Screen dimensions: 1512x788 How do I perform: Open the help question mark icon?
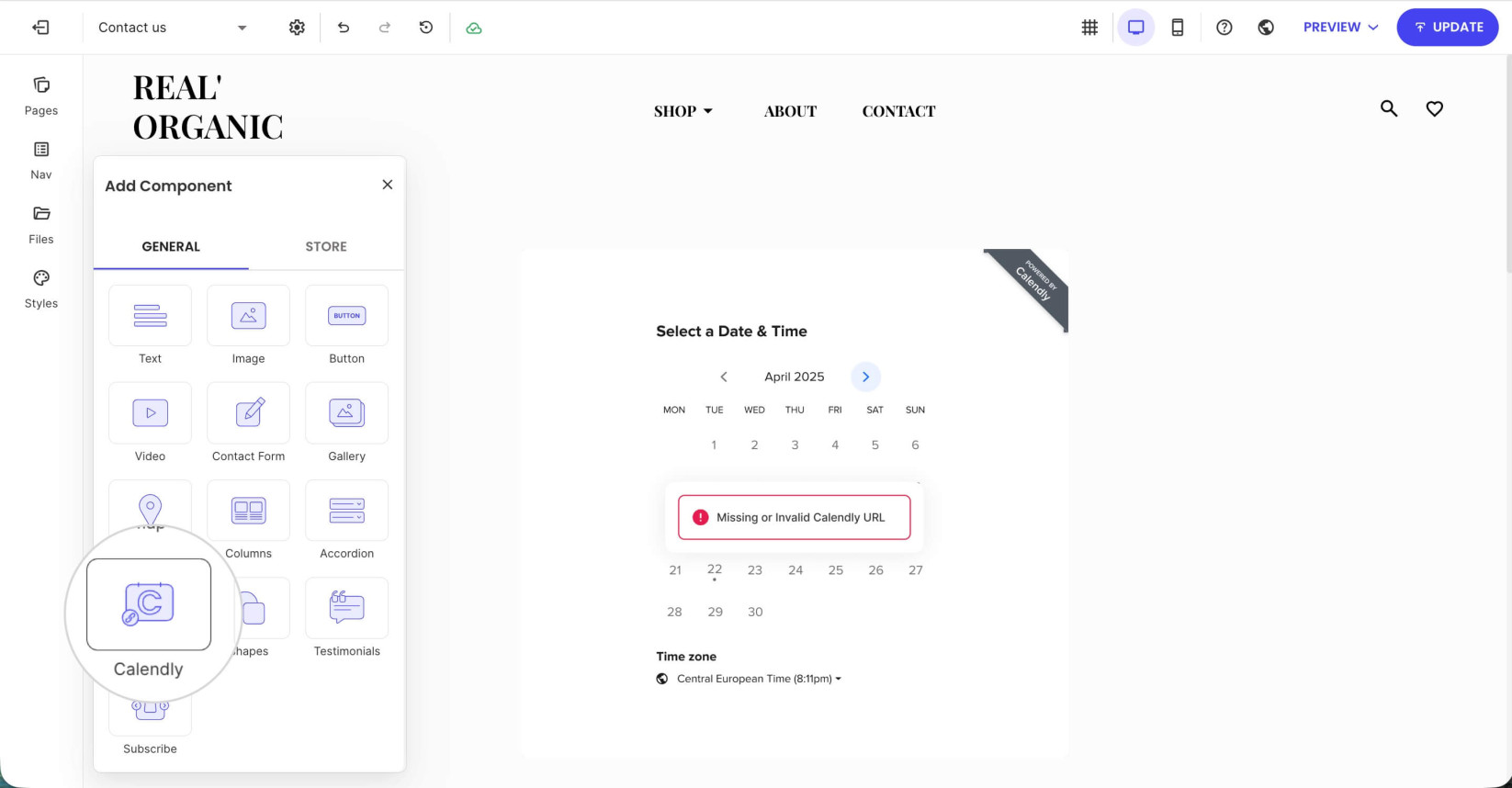[x=1224, y=28]
